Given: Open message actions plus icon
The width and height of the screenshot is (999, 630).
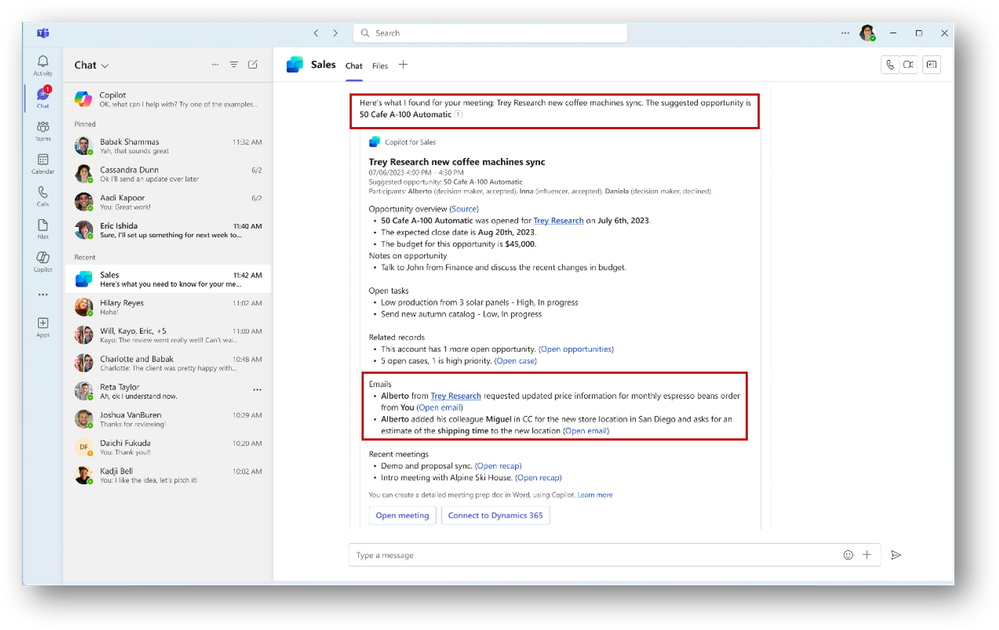Looking at the screenshot, I should (x=866, y=555).
